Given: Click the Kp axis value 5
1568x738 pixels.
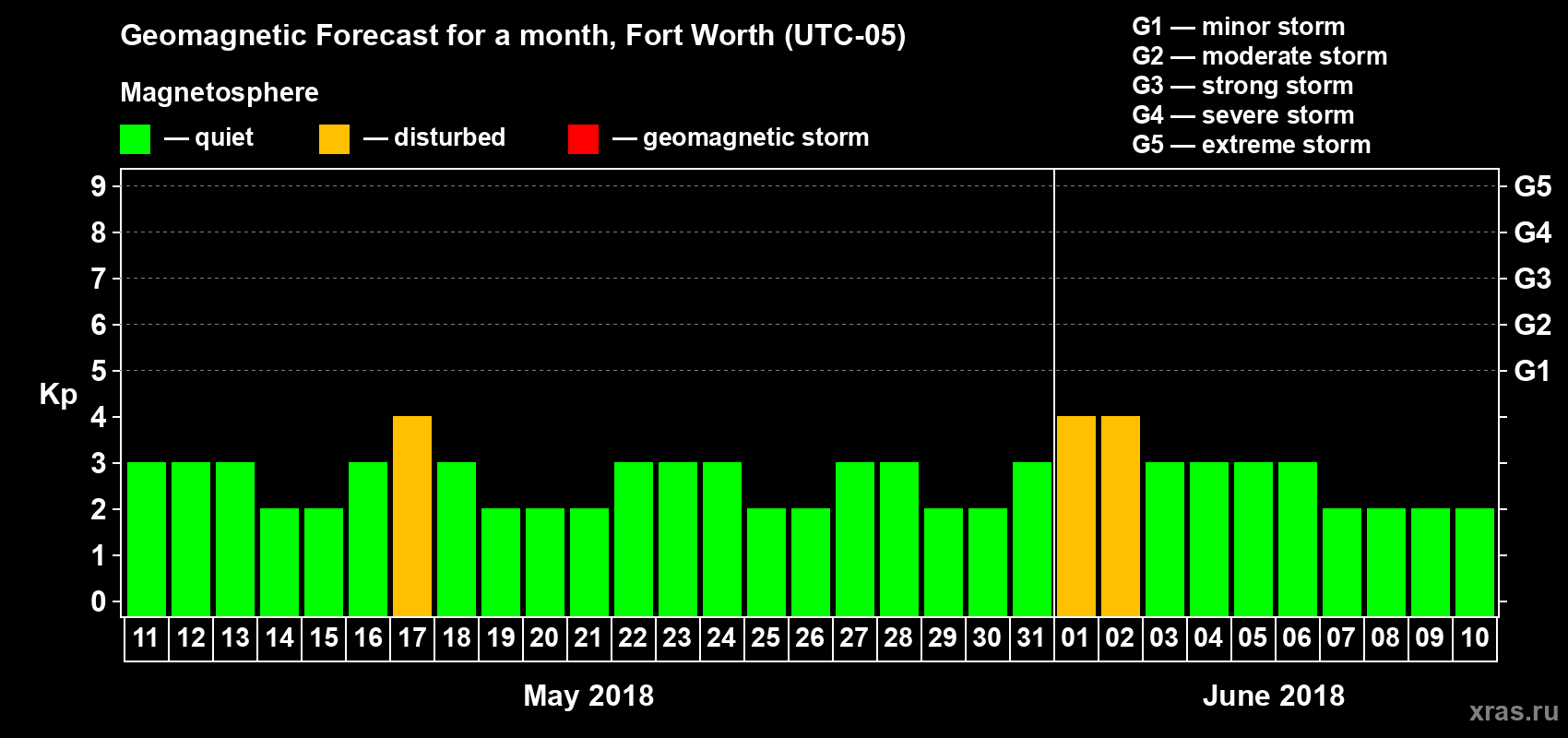Looking at the screenshot, I should coord(99,371).
